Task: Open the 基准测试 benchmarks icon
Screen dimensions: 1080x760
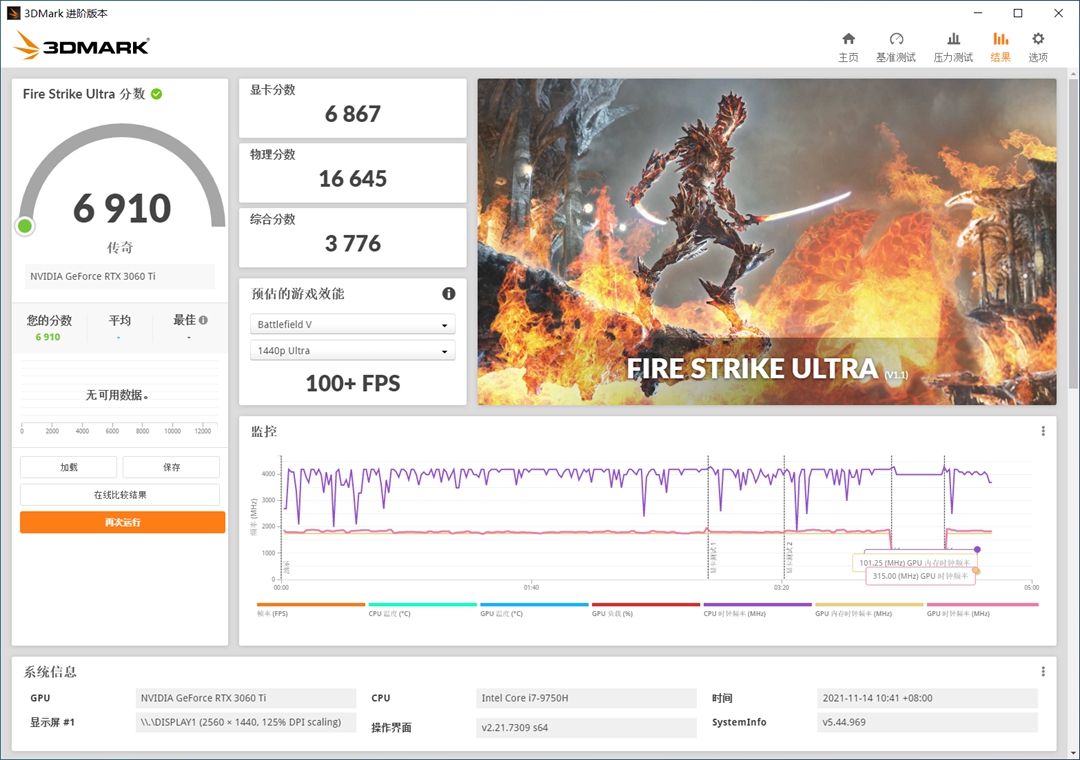Action: pyautogui.click(x=895, y=46)
